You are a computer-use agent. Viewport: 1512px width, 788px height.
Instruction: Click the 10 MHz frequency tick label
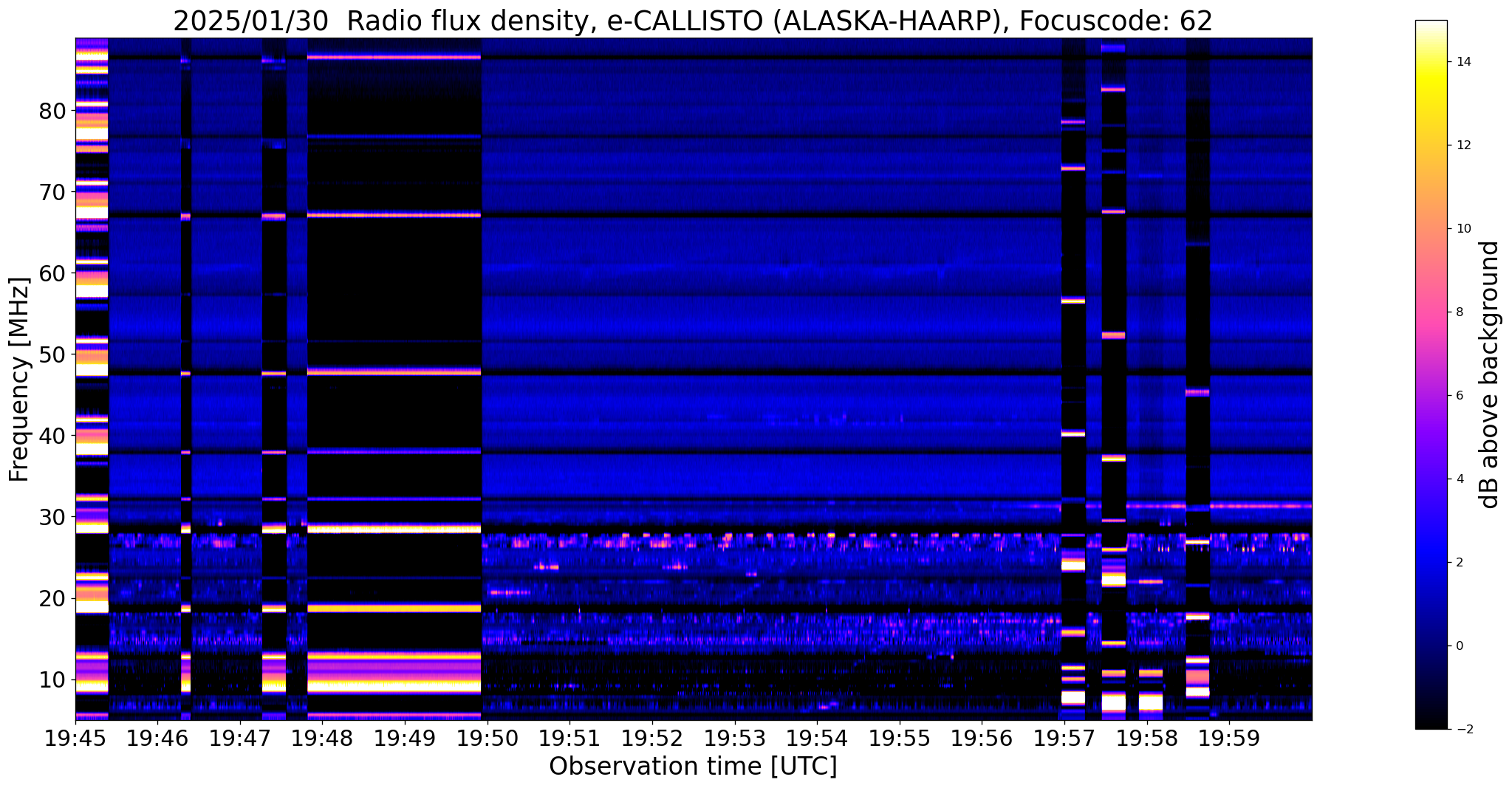coord(52,679)
